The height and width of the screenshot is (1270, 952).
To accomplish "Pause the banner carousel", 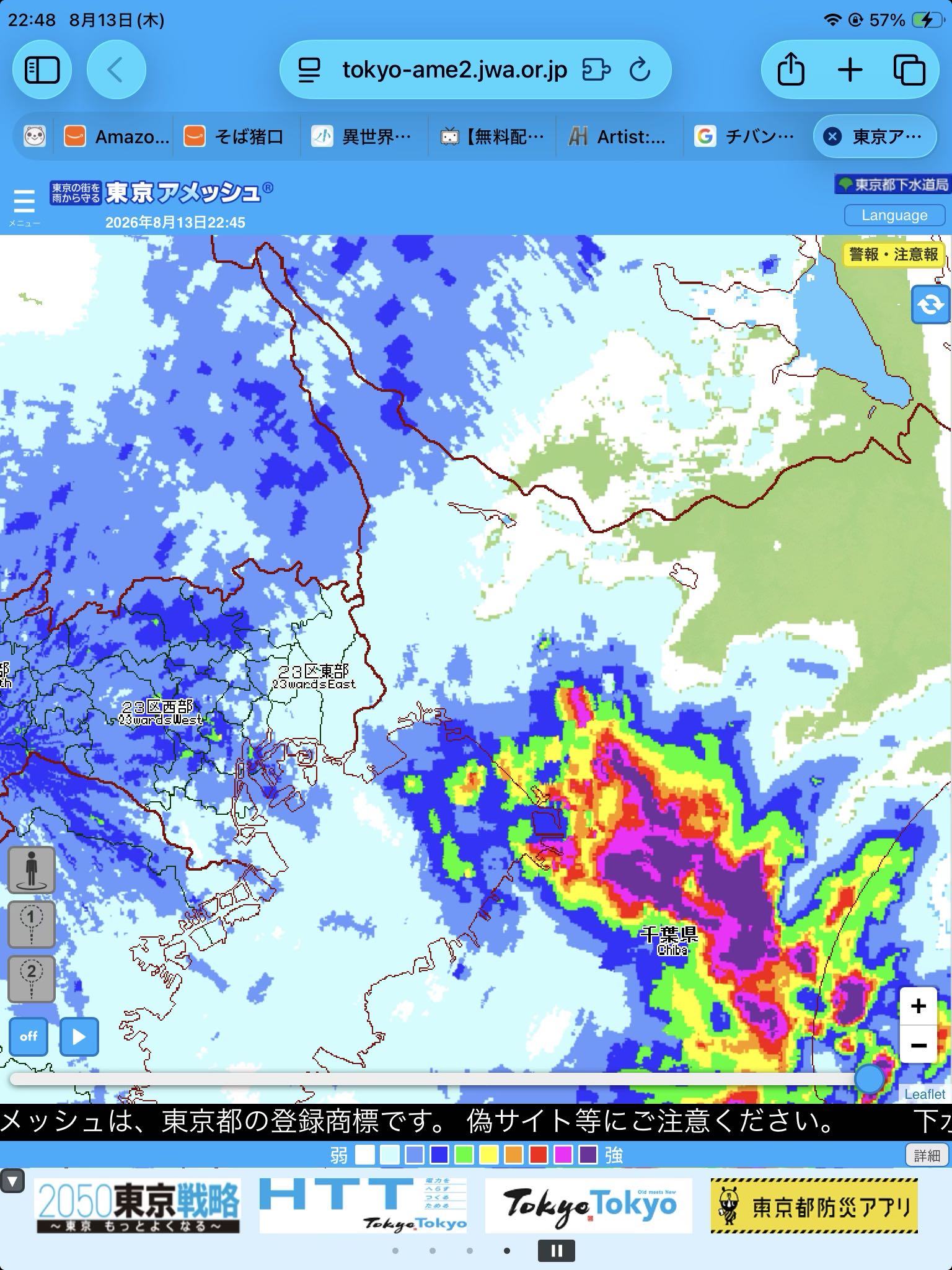I will (556, 1251).
